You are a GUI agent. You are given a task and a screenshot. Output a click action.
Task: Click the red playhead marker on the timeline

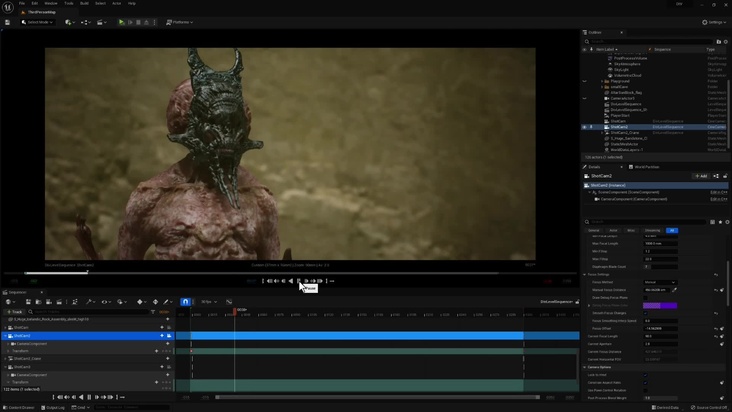[235, 310]
